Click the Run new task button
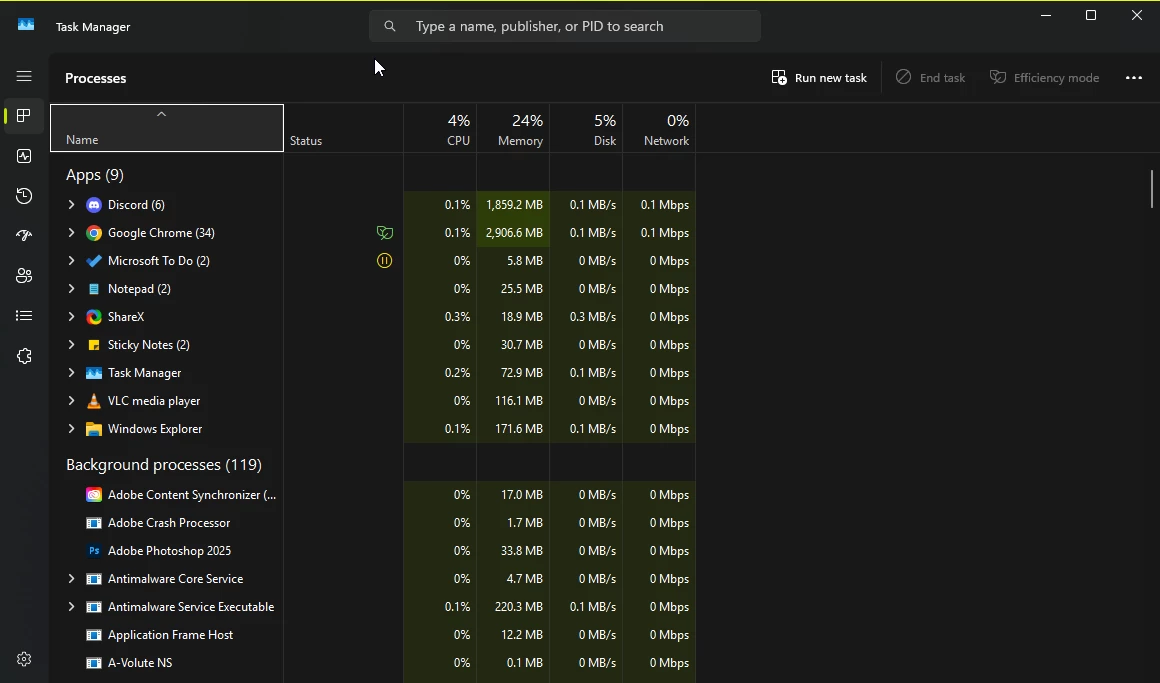 pos(818,78)
